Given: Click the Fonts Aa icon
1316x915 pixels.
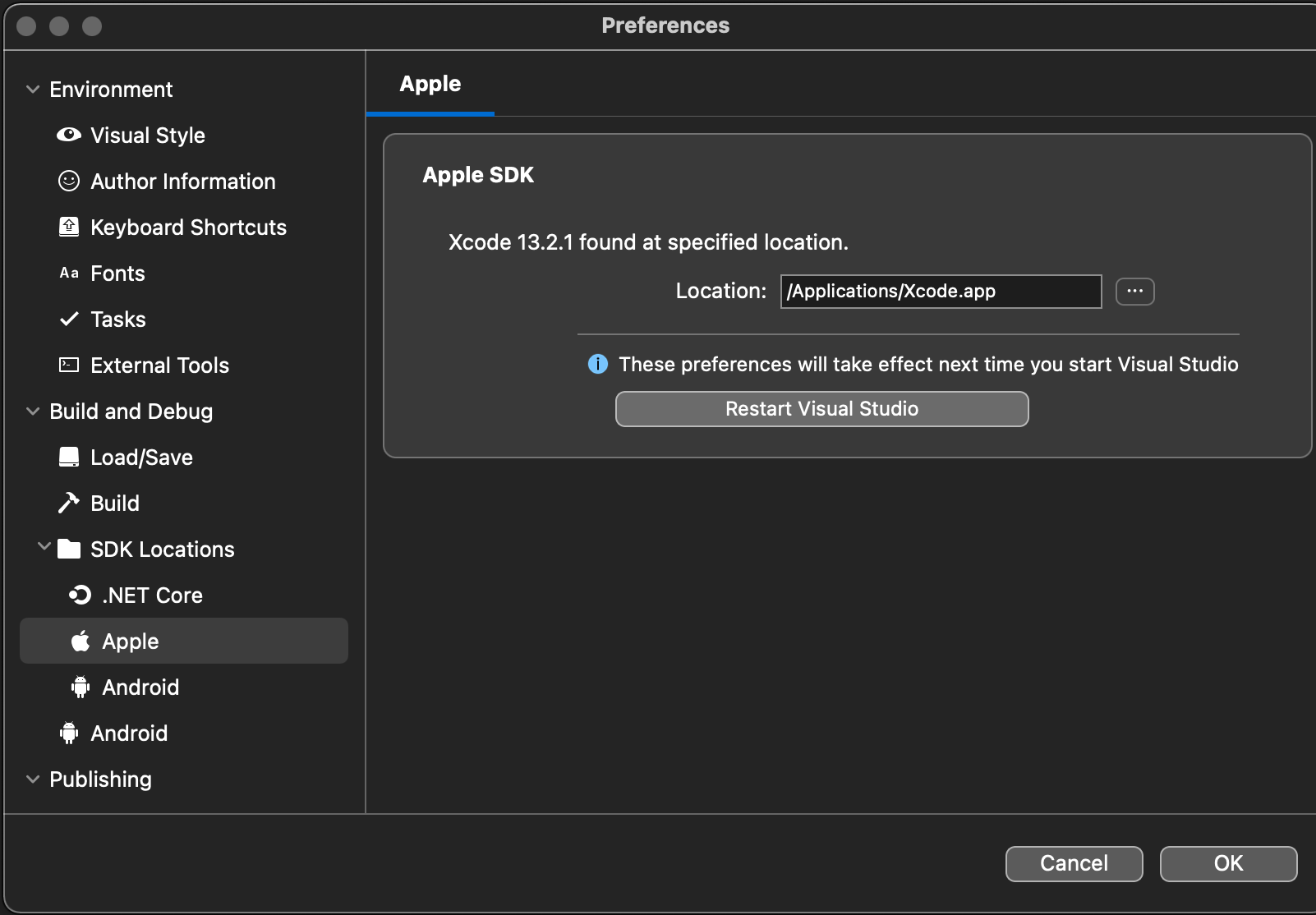Looking at the screenshot, I should [x=69, y=273].
